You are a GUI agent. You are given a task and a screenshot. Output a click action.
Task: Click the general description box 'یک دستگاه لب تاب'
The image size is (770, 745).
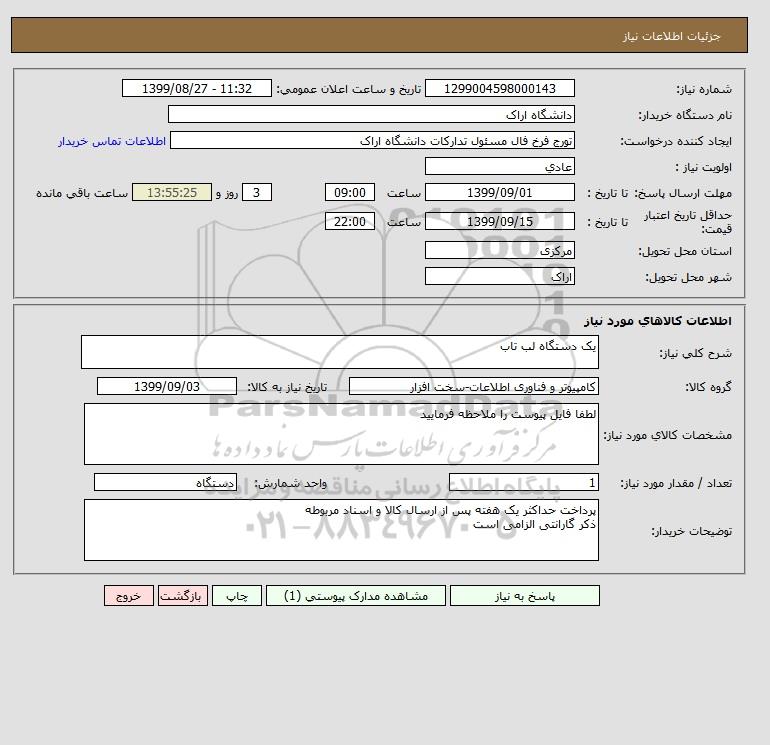pyautogui.click(x=340, y=352)
